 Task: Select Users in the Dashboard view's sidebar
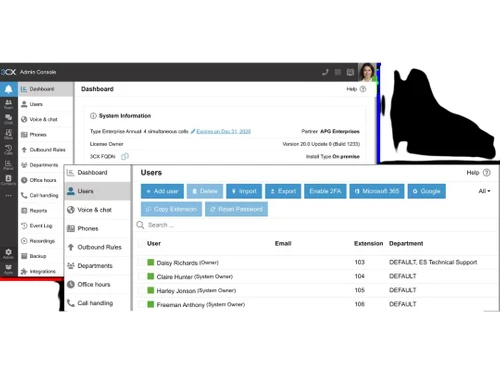pyautogui.click(x=46, y=104)
